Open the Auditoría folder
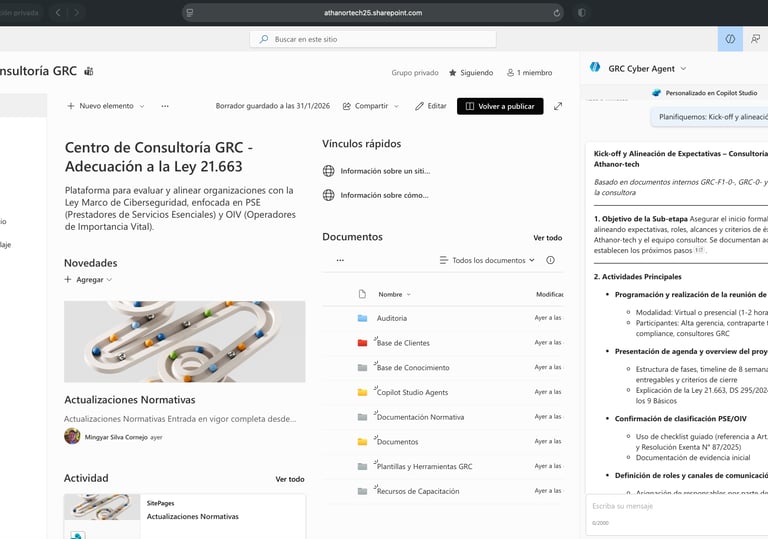The image size is (768, 539). 392,318
